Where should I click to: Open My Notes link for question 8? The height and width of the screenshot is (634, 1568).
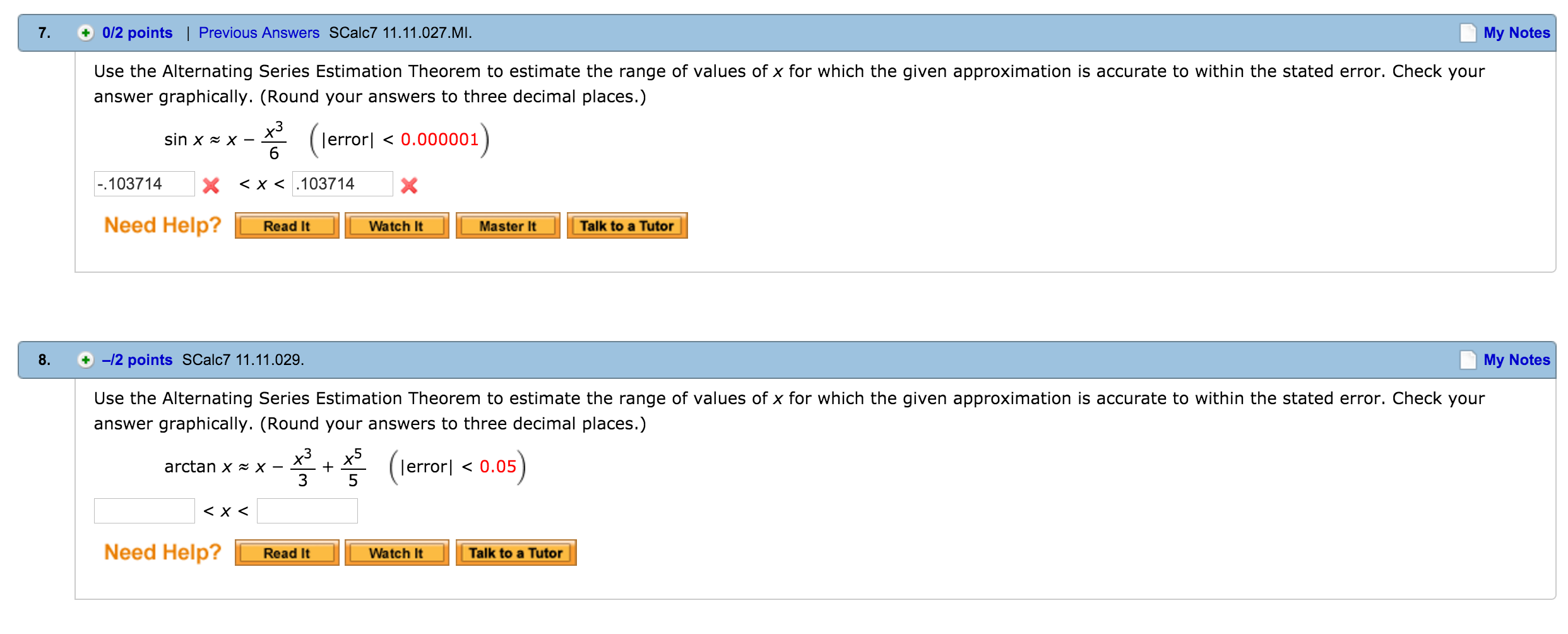click(x=1516, y=360)
